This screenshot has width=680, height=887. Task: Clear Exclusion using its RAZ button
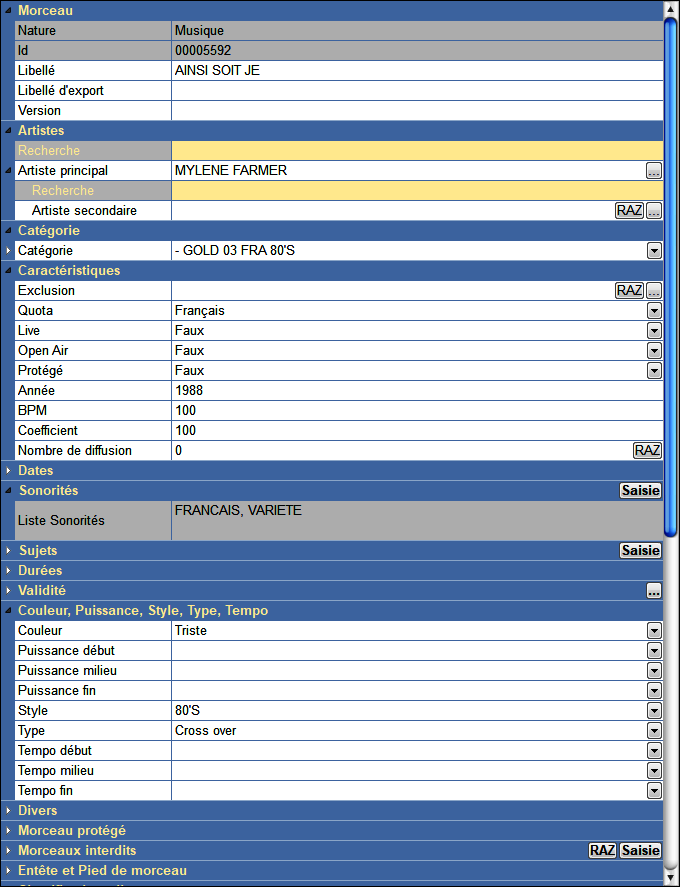click(629, 291)
